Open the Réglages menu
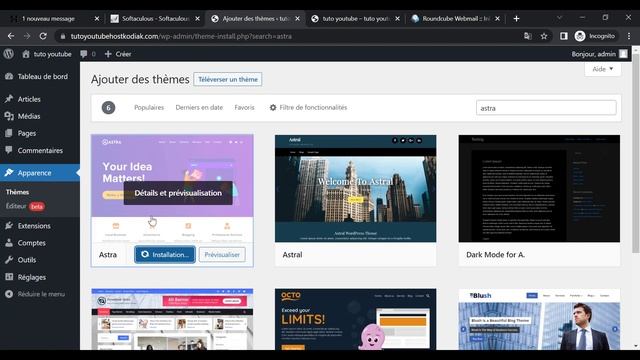The height and width of the screenshot is (360, 640). click(x=40, y=277)
